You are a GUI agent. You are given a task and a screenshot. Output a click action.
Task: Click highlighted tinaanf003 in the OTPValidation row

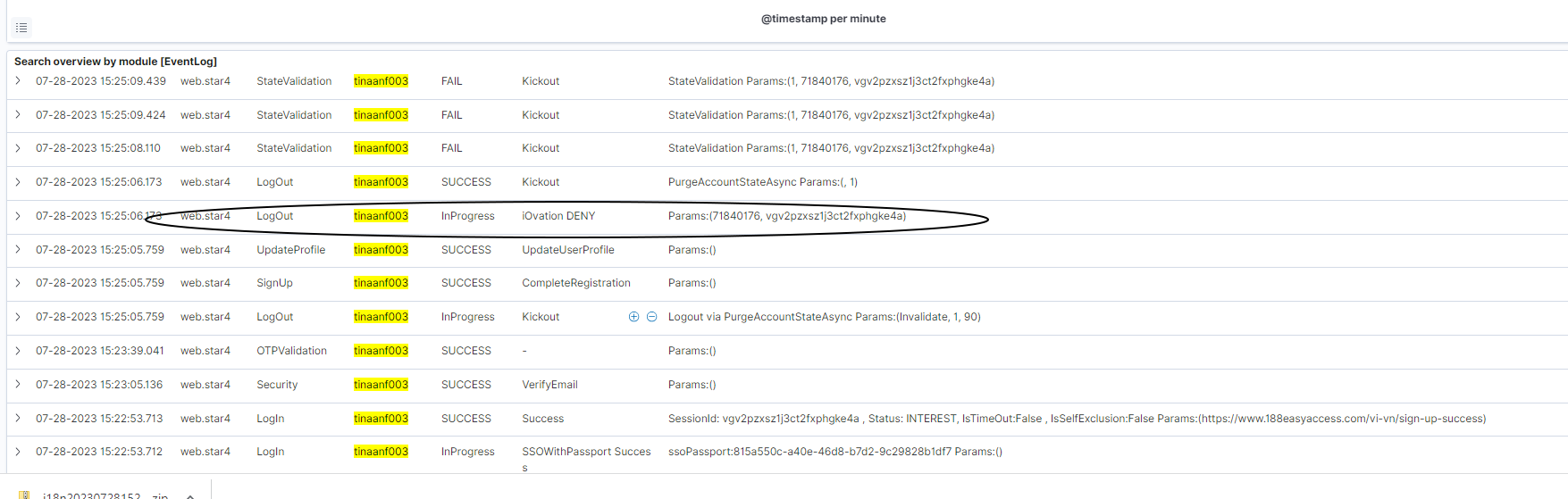point(381,351)
